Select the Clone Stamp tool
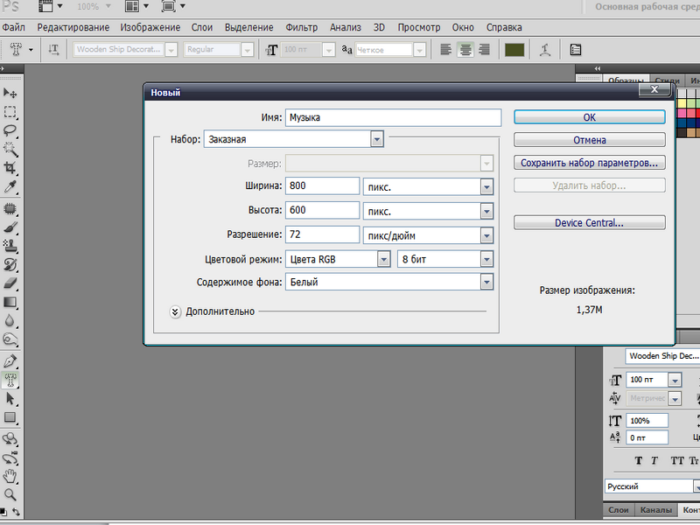Screen dimensions: 700x525 (x=10, y=246)
